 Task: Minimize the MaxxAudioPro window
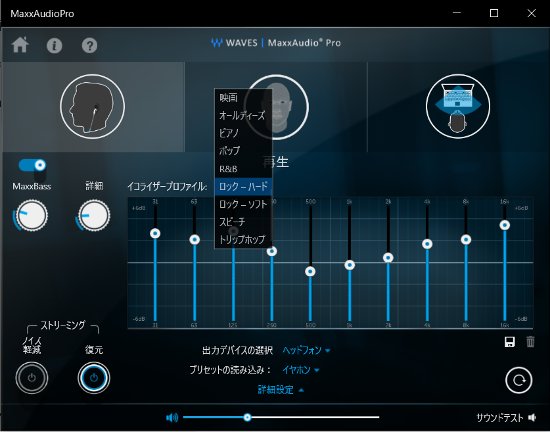[x=457, y=13]
